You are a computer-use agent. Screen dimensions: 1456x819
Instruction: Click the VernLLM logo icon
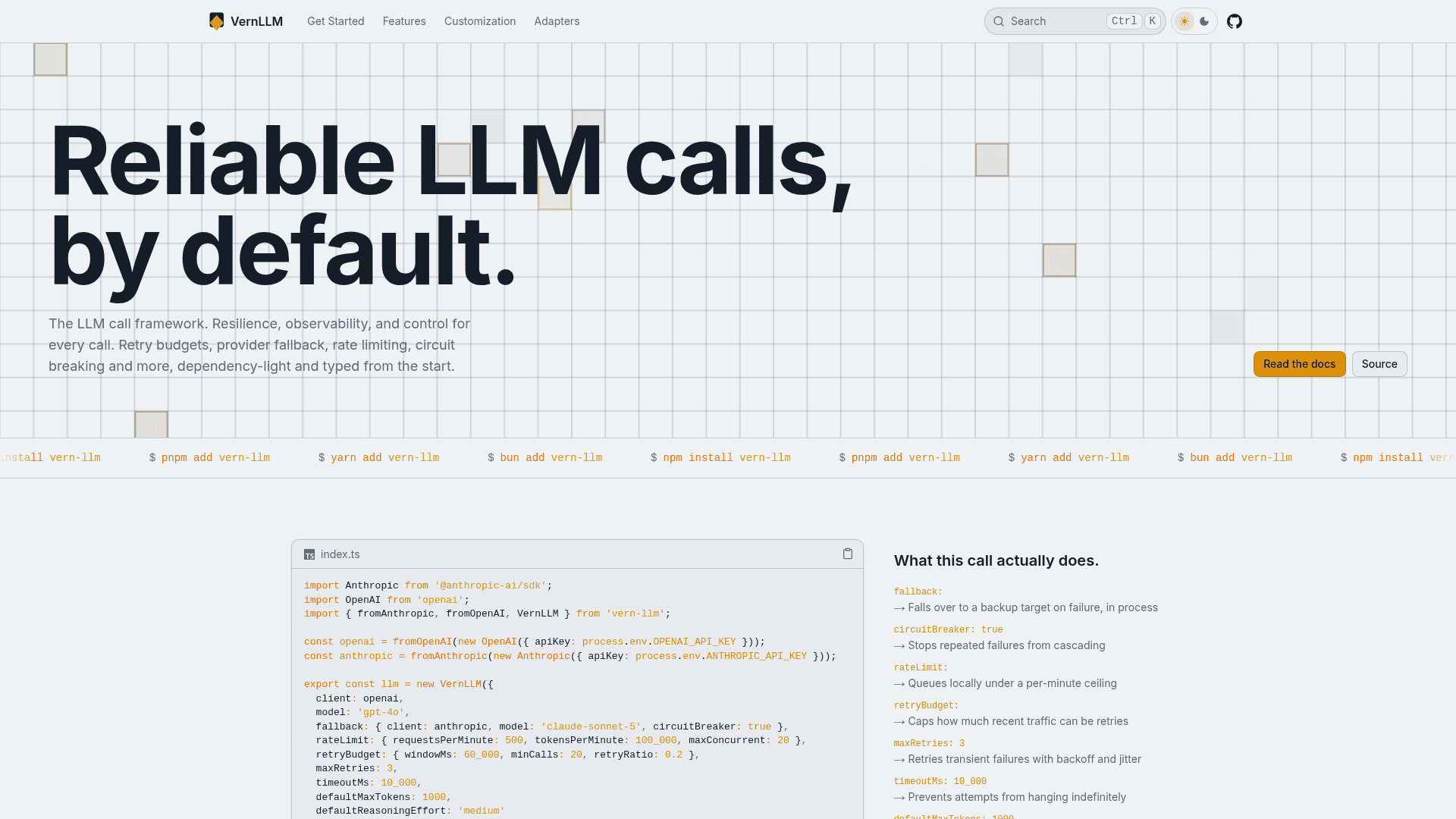pyautogui.click(x=216, y=21)
